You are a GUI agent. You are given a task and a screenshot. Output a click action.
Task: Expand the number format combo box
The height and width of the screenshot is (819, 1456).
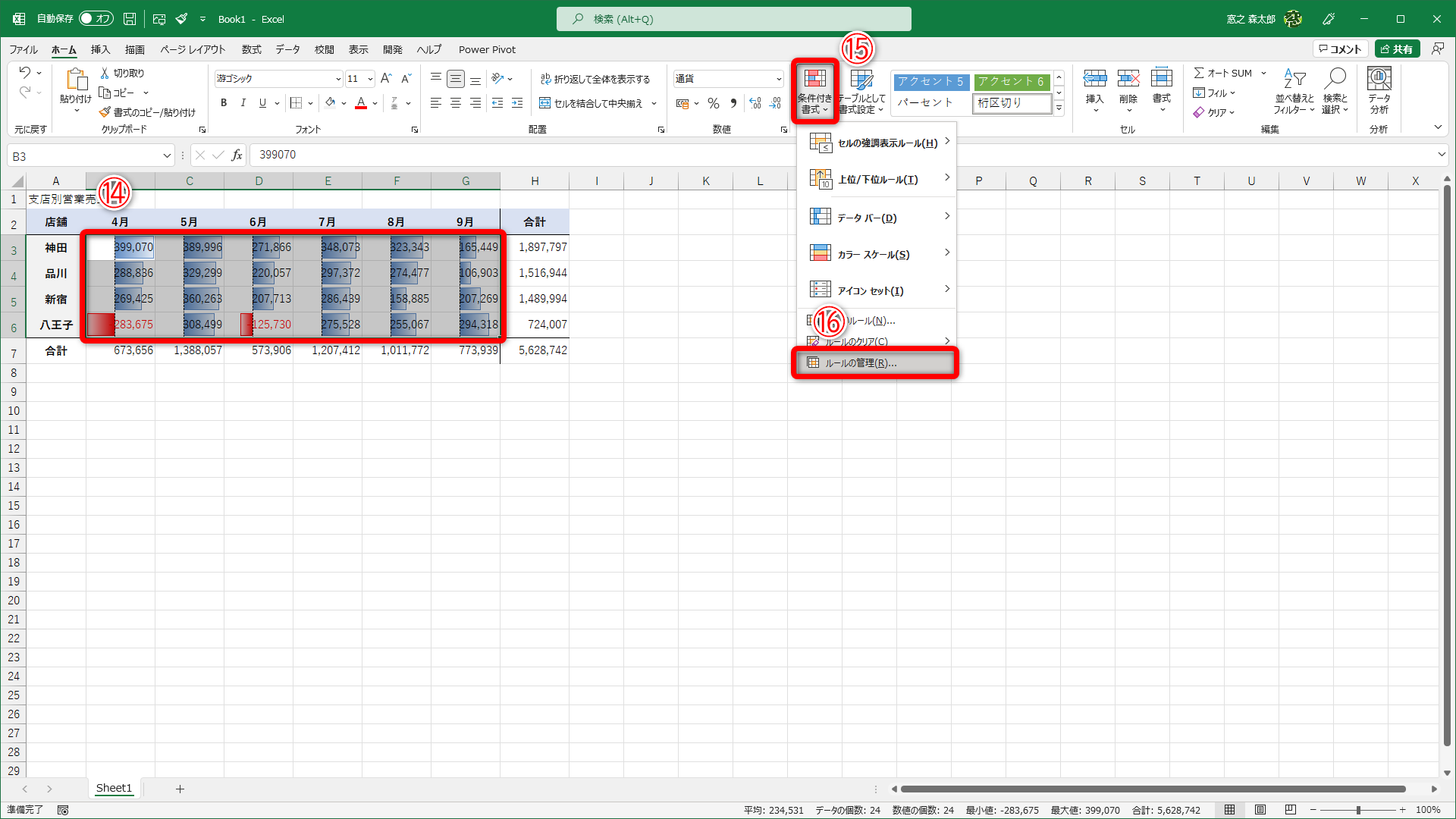[779, 79]
